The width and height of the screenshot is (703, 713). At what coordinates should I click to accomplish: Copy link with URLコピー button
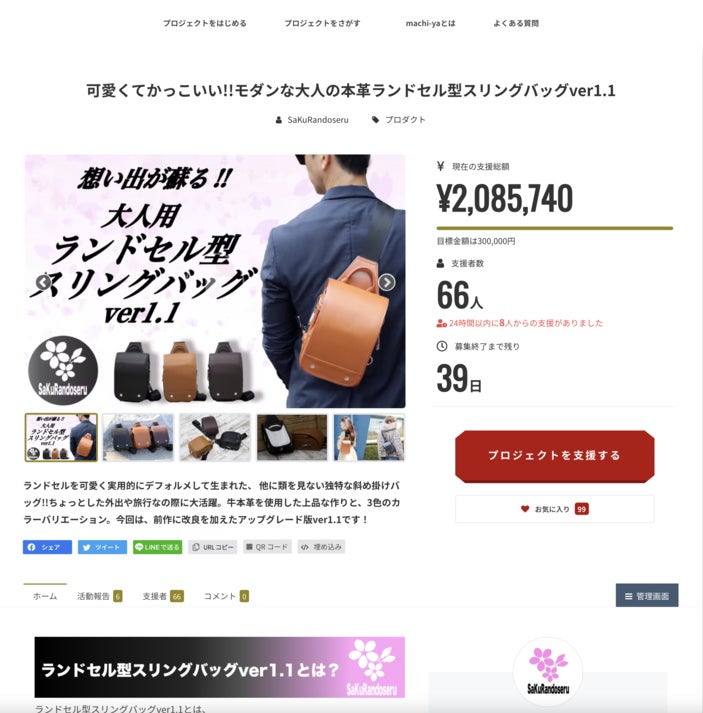click(x=213, y=547)
